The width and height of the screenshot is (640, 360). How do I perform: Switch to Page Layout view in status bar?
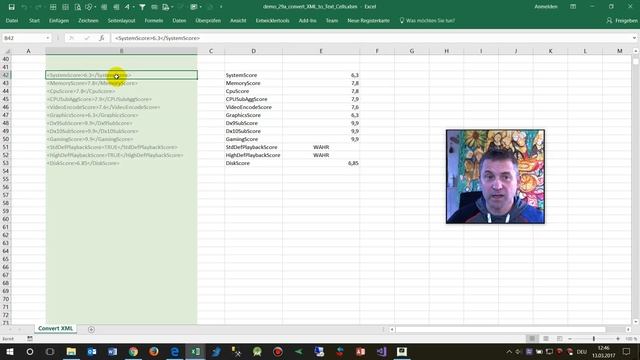[x=546, y=339]
